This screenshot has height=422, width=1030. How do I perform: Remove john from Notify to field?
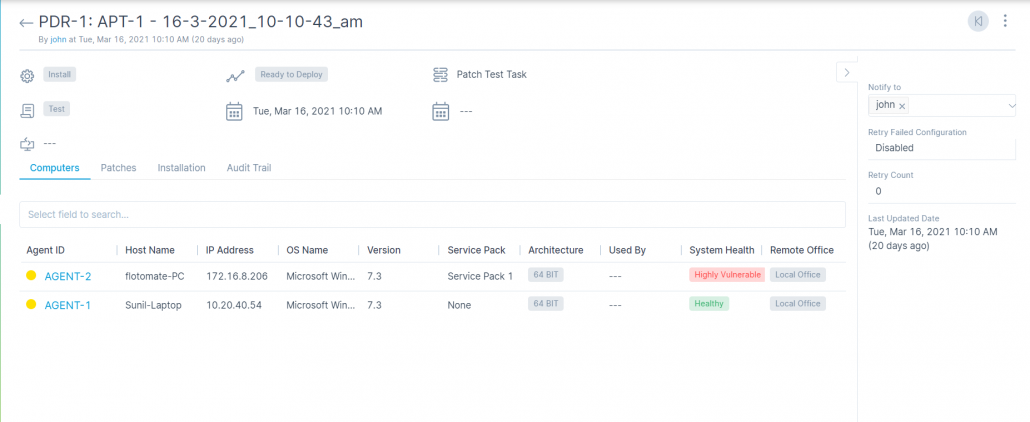point(902,105)
